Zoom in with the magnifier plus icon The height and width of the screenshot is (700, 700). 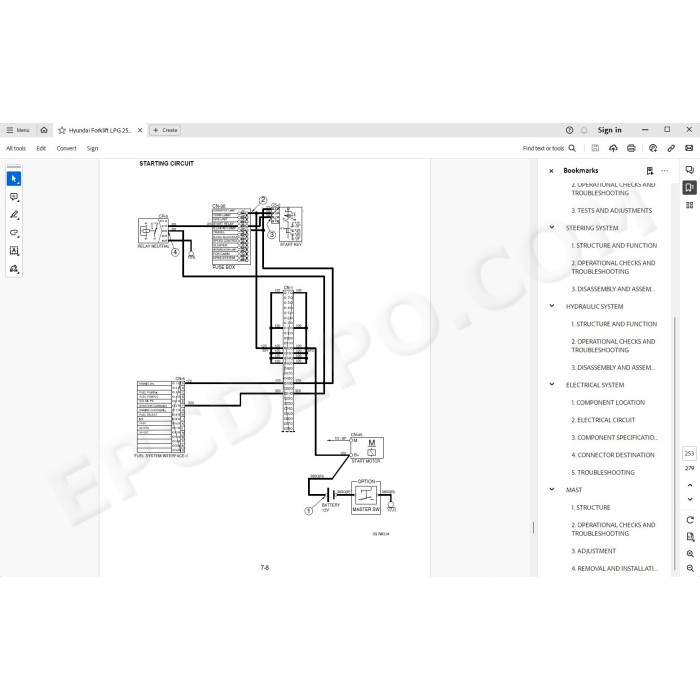[x=690, y=554]
